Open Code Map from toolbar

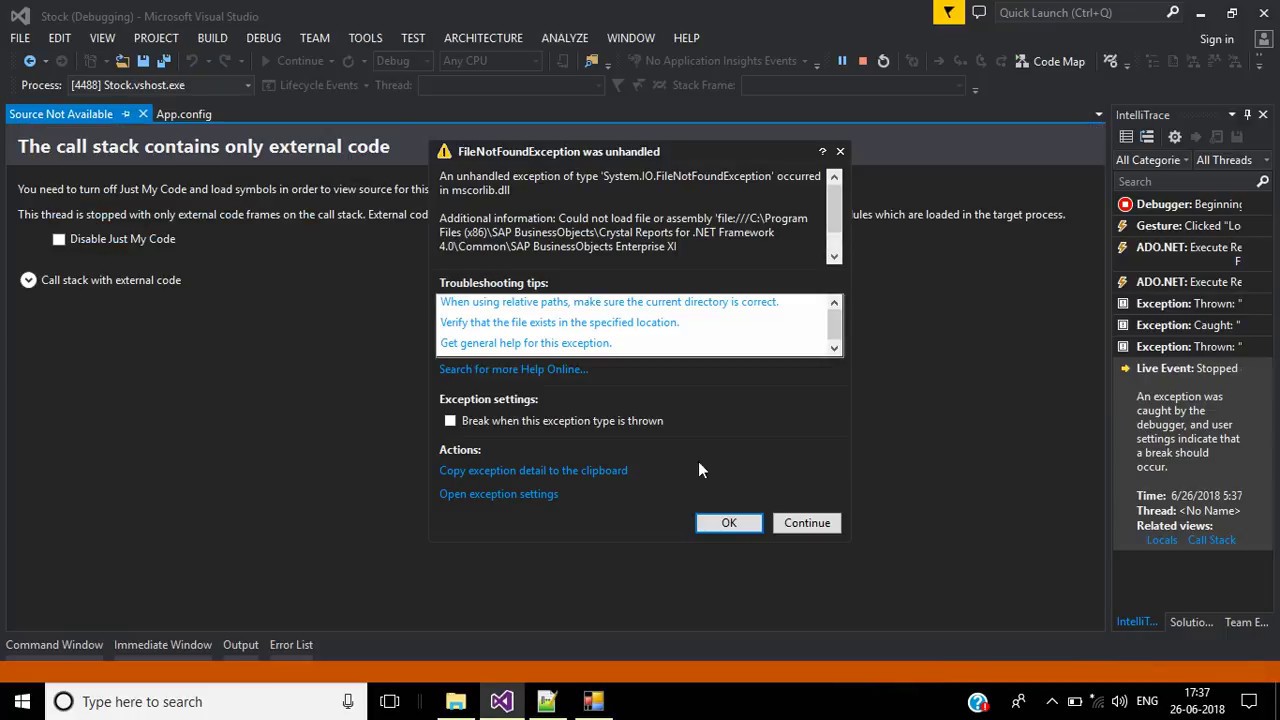(x=1050, y=61)
